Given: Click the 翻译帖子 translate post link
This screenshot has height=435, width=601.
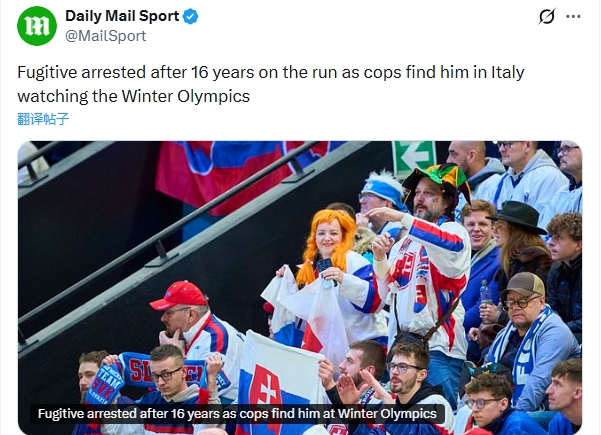Looking at the screenshot, I should [43, 118].
